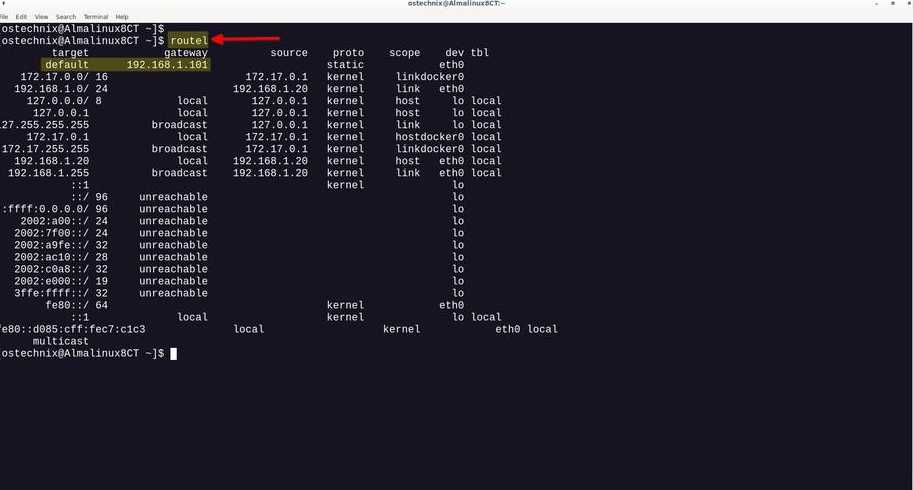913x490 pixels.
Task: Select the 2002:a00::/ 24 target
Action: (x=64, y=221)
